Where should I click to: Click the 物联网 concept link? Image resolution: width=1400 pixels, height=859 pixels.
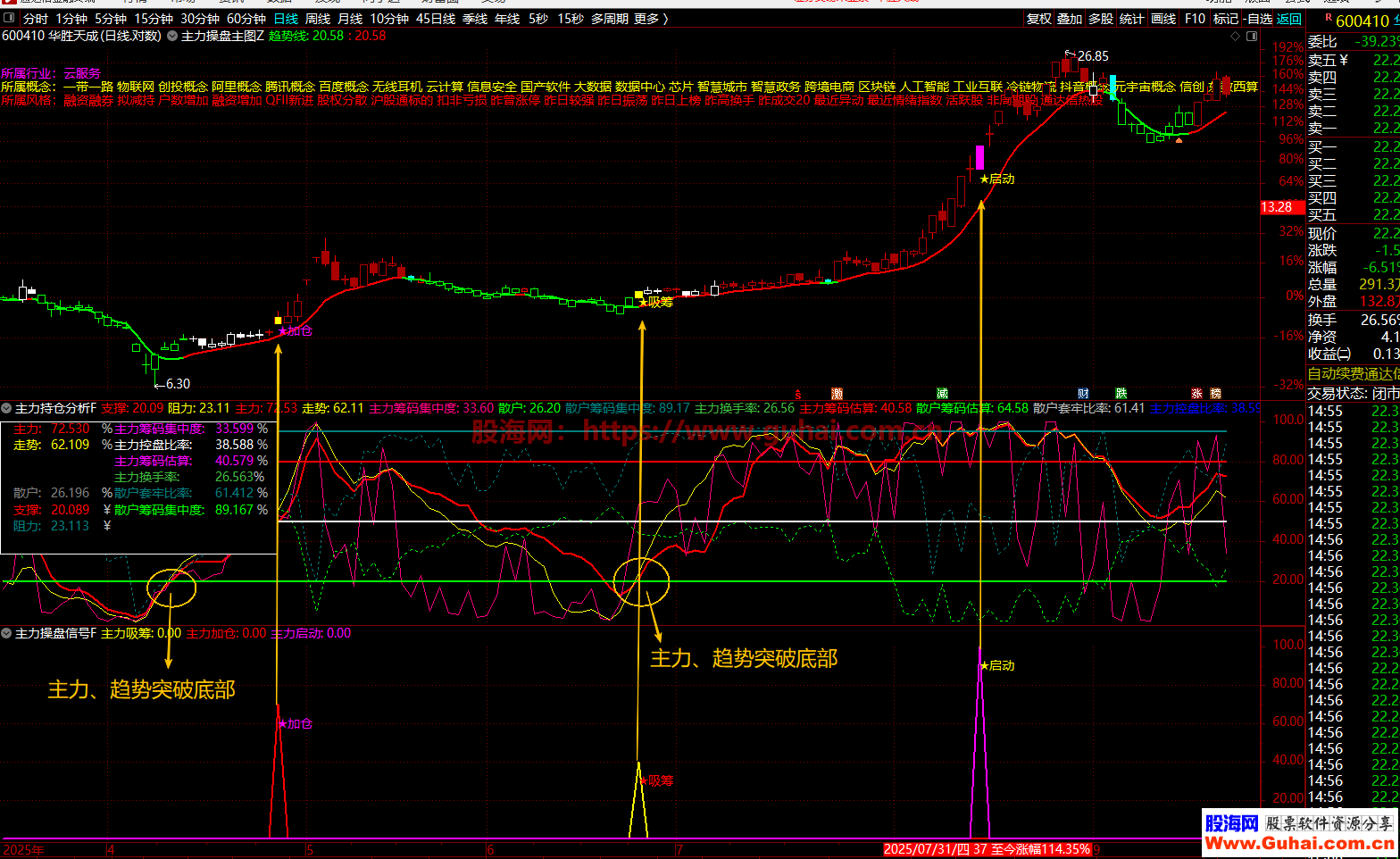pyautogui.click(x=136, y=87)
